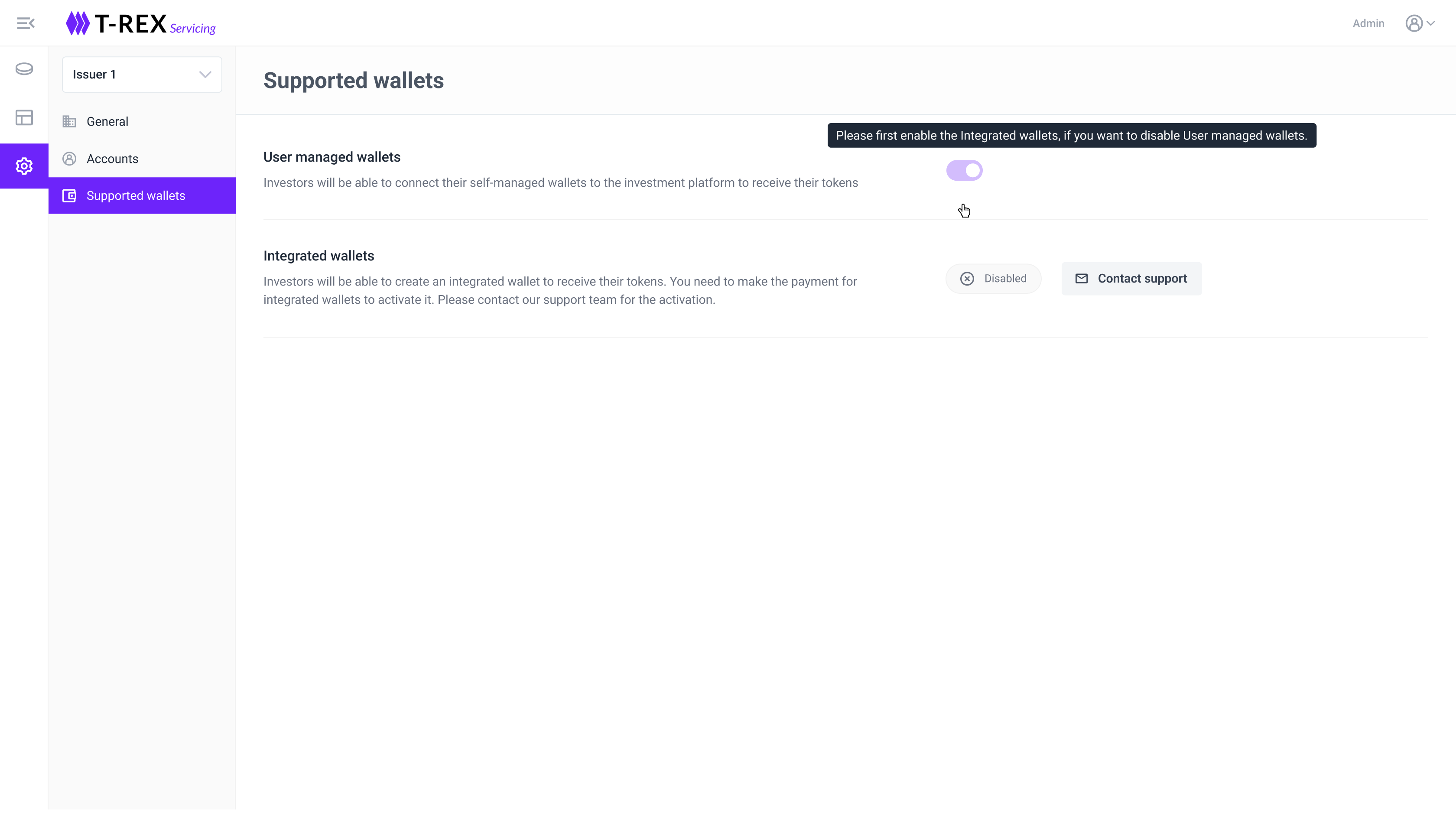Viewport: 1456px width, 819px height.
Task: Open the tokens coin icon section
Action: (x=24, y=69)
